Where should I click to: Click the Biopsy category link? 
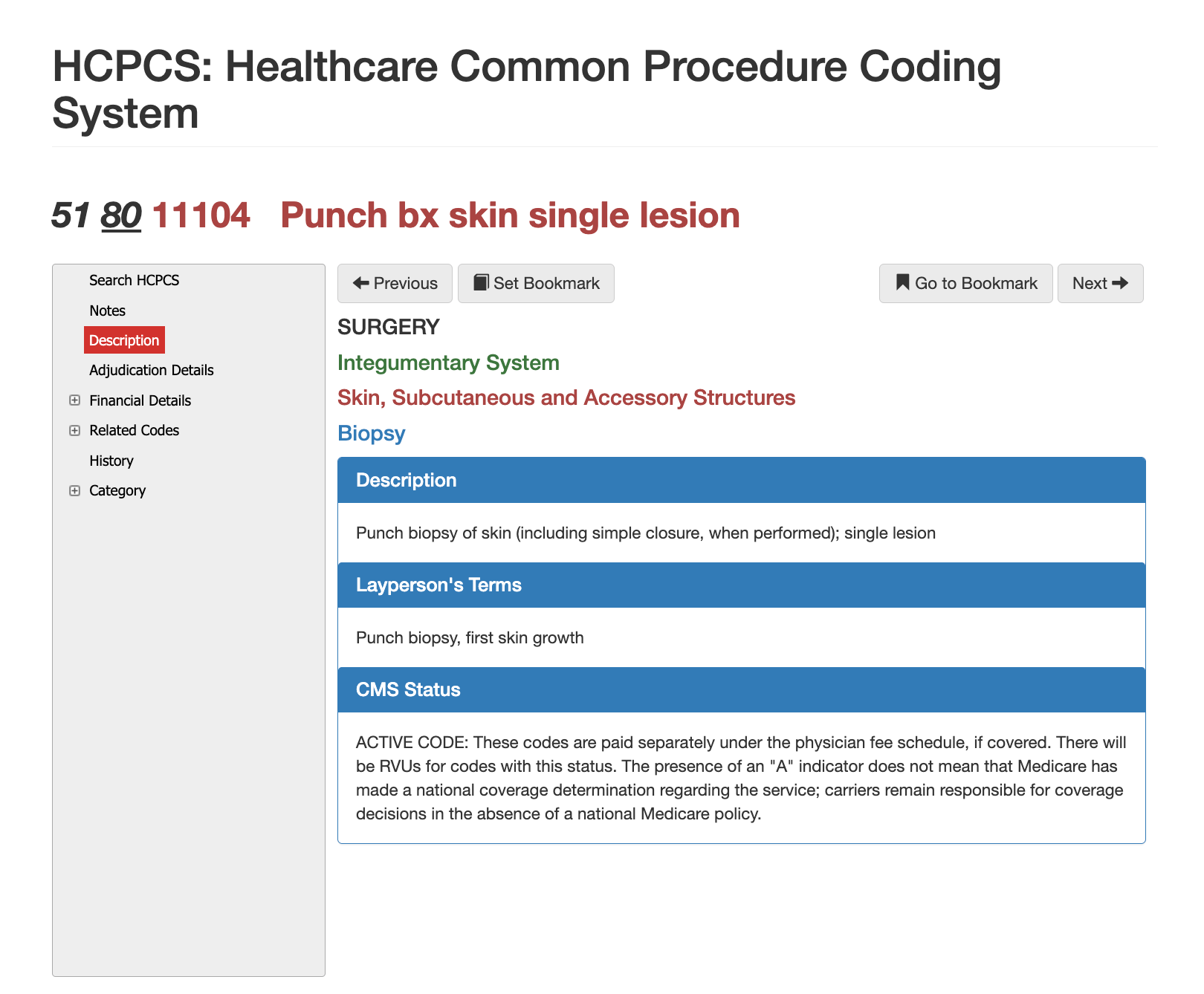372,433
